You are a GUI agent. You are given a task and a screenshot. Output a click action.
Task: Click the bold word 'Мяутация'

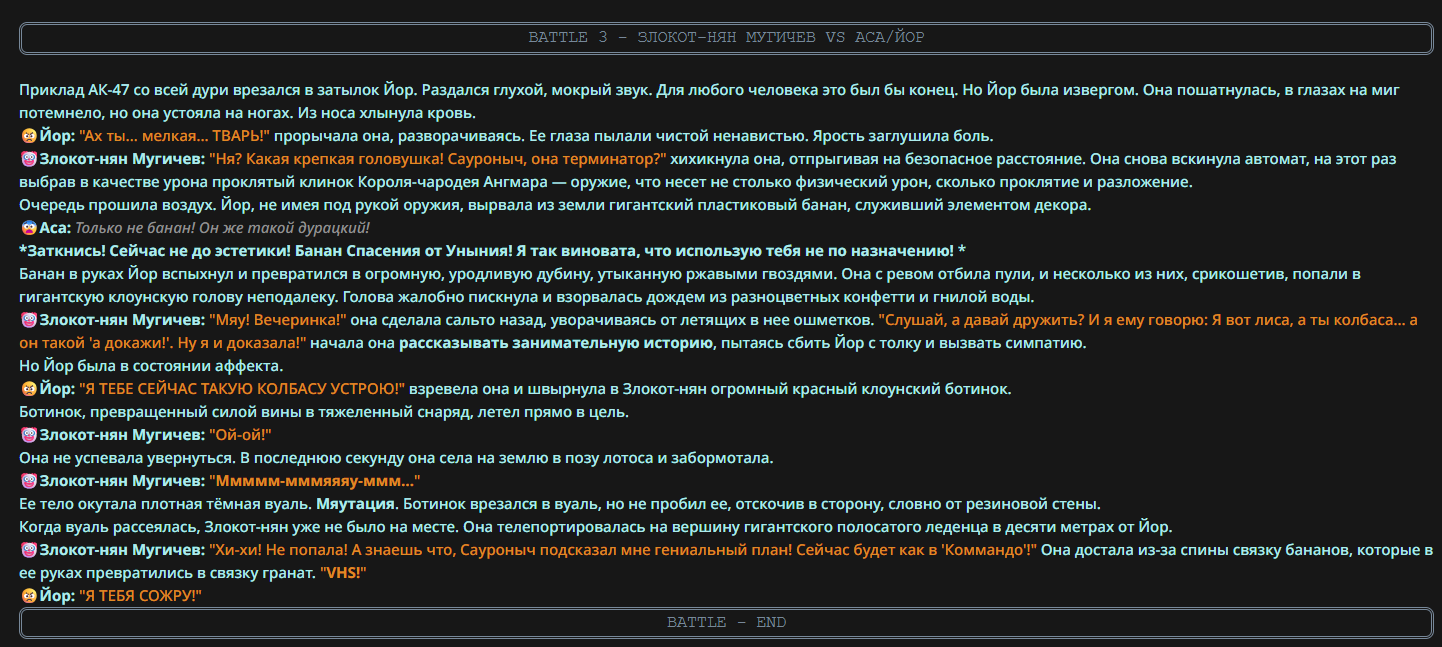tap(357, 504)
